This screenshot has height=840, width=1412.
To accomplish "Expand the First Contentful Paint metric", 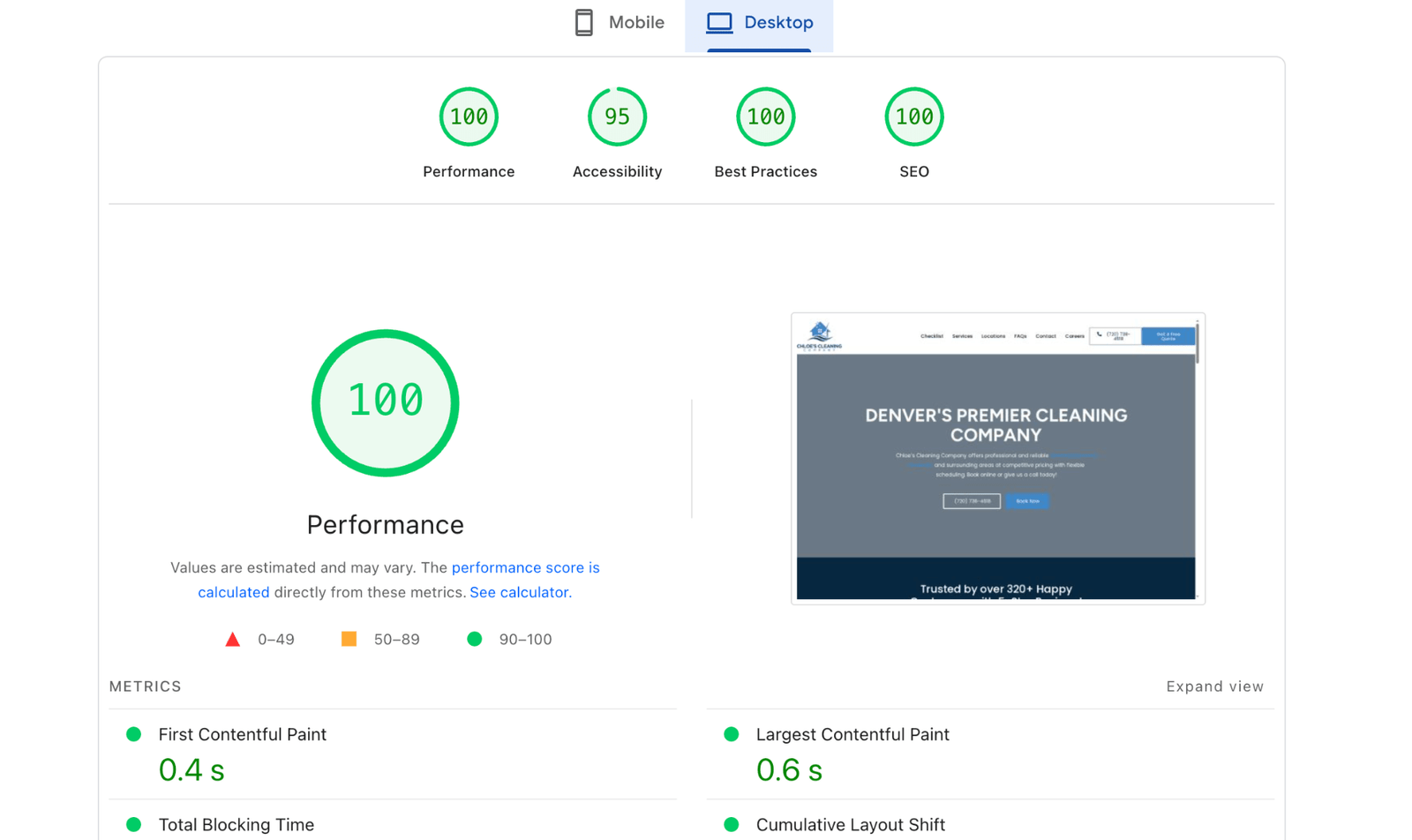I will [242, 734].
